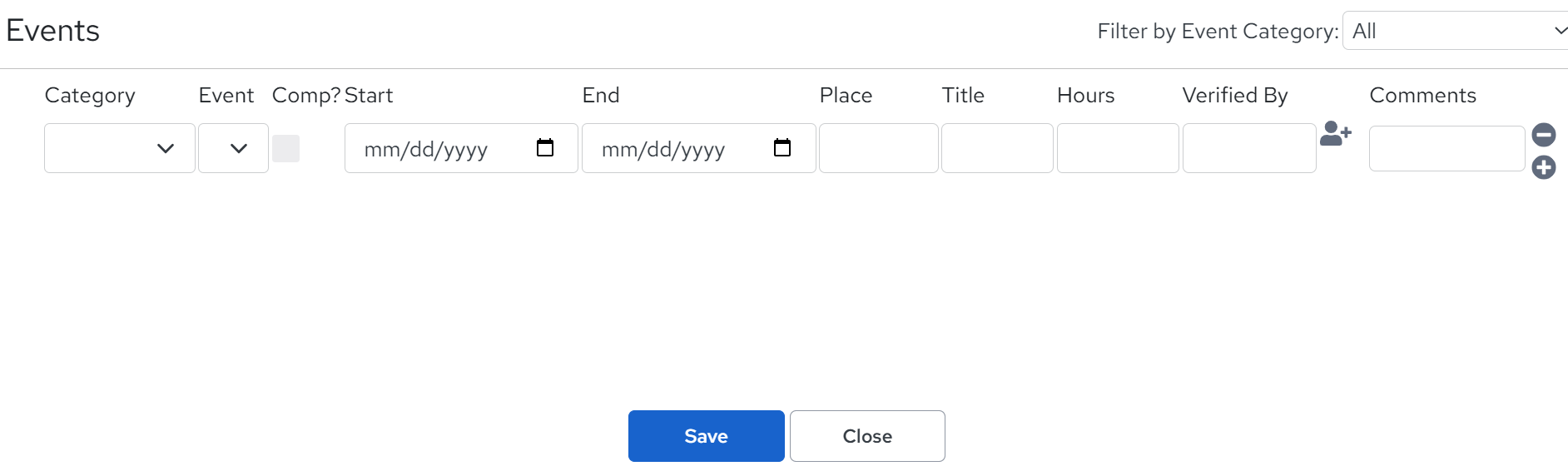Click into the Comments text field

click(1447, 149)
